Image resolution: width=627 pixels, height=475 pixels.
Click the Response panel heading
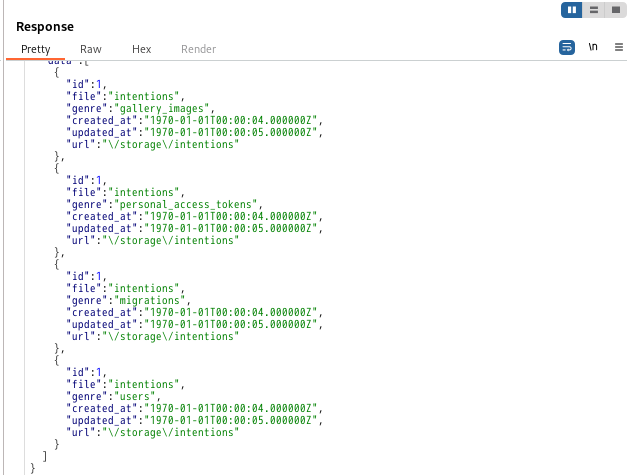45,27
